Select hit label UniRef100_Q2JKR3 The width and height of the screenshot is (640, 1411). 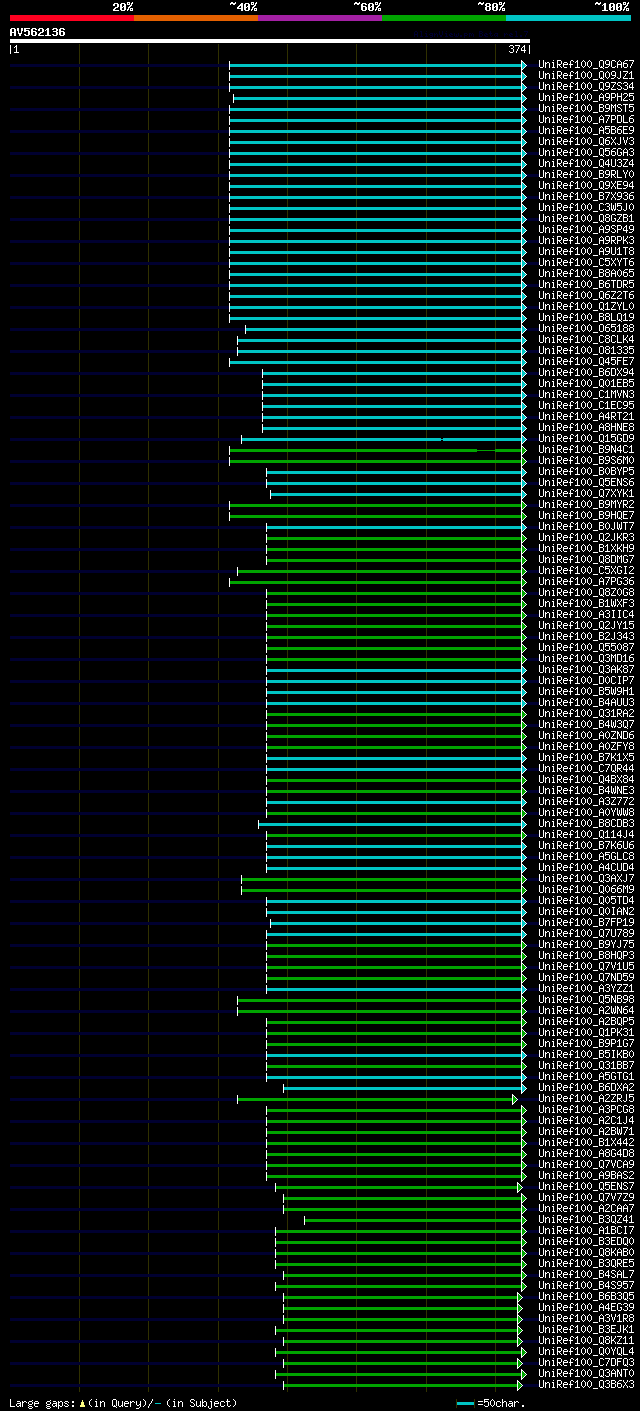click(x=586, y=537)
